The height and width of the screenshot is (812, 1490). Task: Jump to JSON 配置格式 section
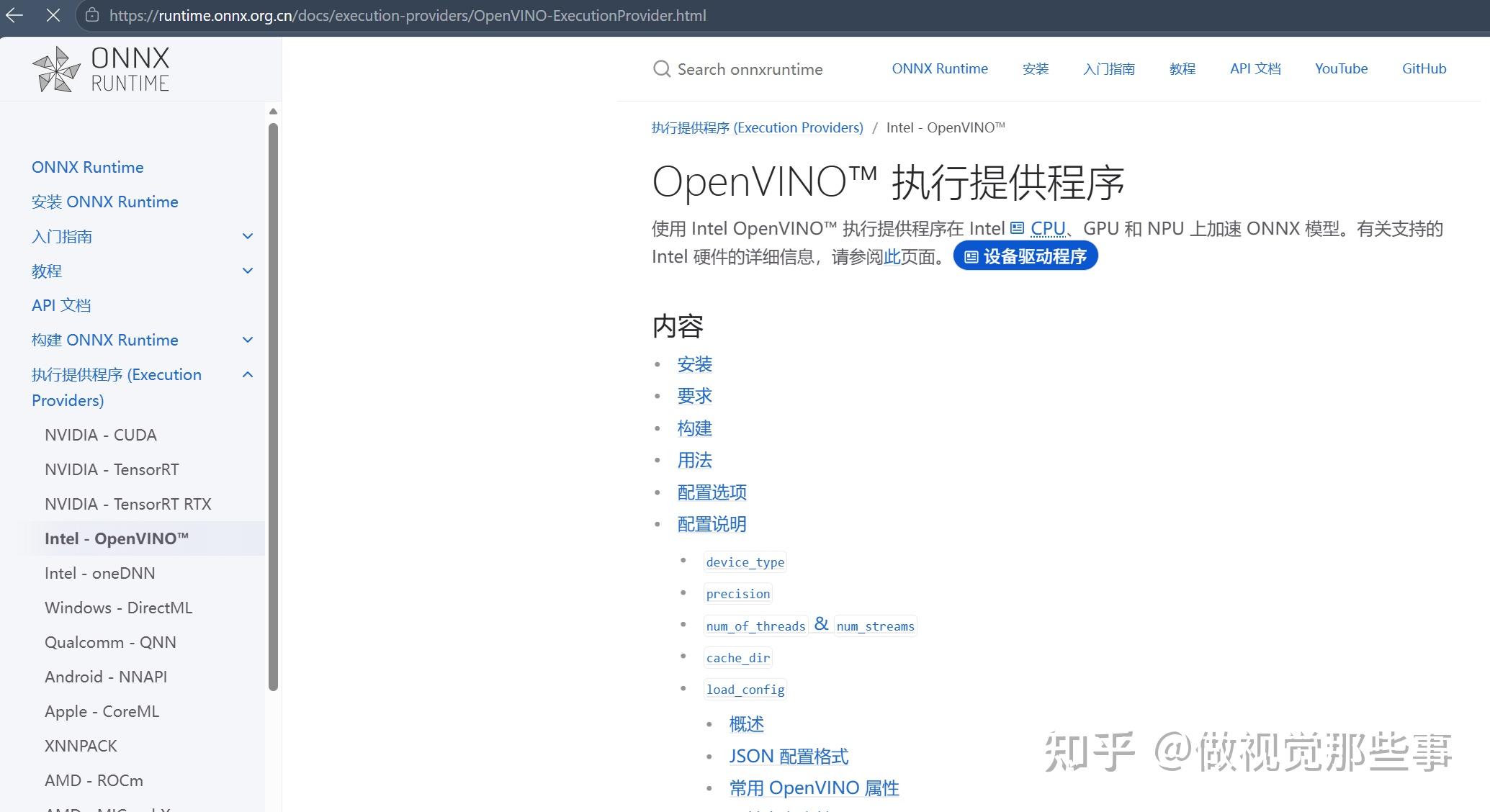pyautogui.click(x=789, y=757)
